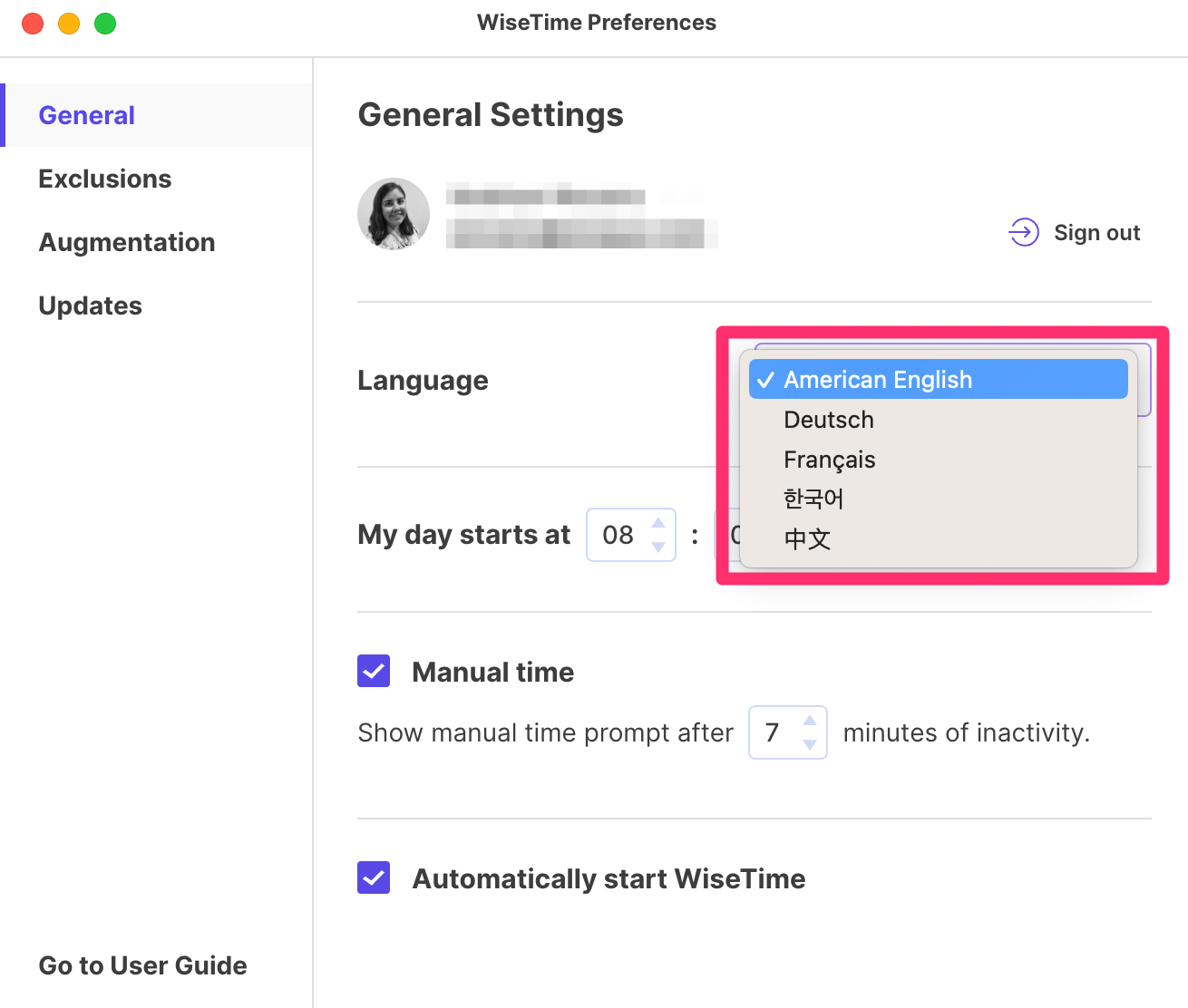This screenshot has width=1188, height=1008.
Task: Select American English in the language list
Action: [939, 379]
